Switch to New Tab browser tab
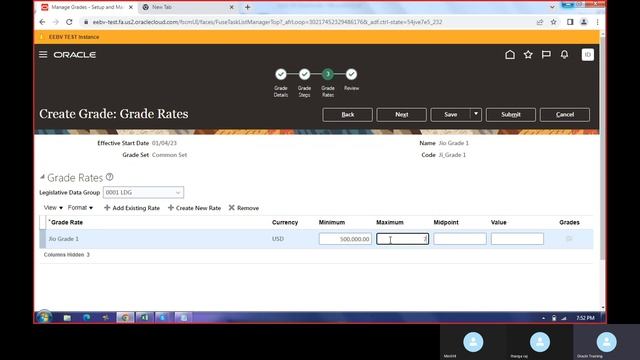 [188, 7]
